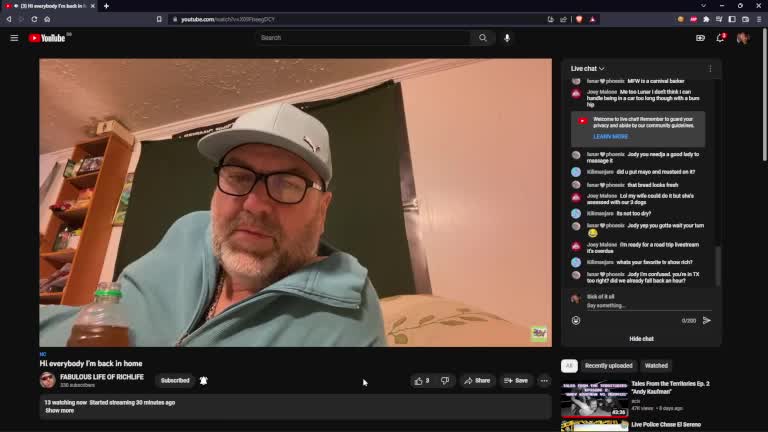The width and height of the screenshot is (768, 432).
Task: Open the FABULOUS LIFE OF RICHLIFE channel avatar
Action: pyautogui.click(x=48, y=380)
